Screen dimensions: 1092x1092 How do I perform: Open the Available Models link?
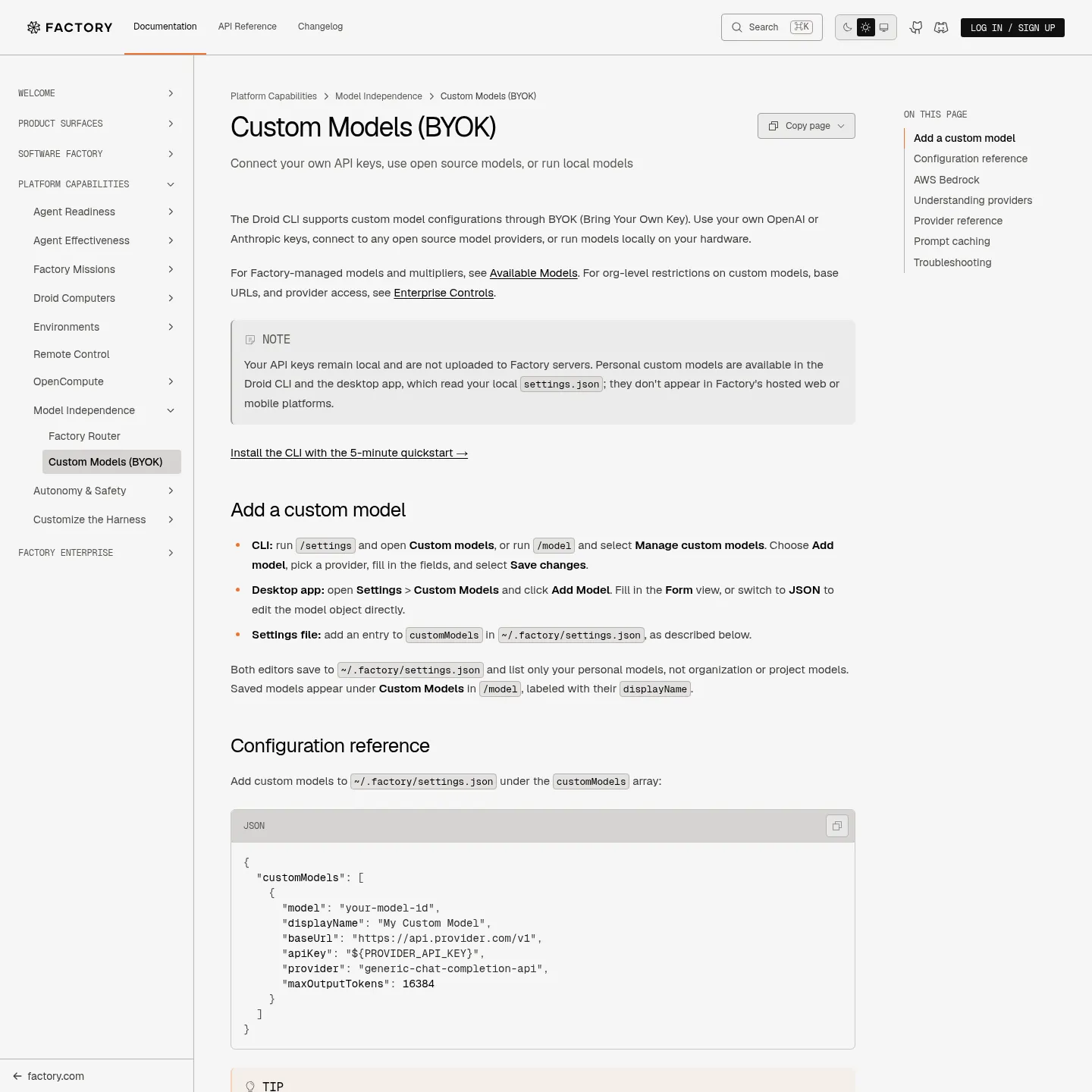pyautogui.click(x=534, y=273)
